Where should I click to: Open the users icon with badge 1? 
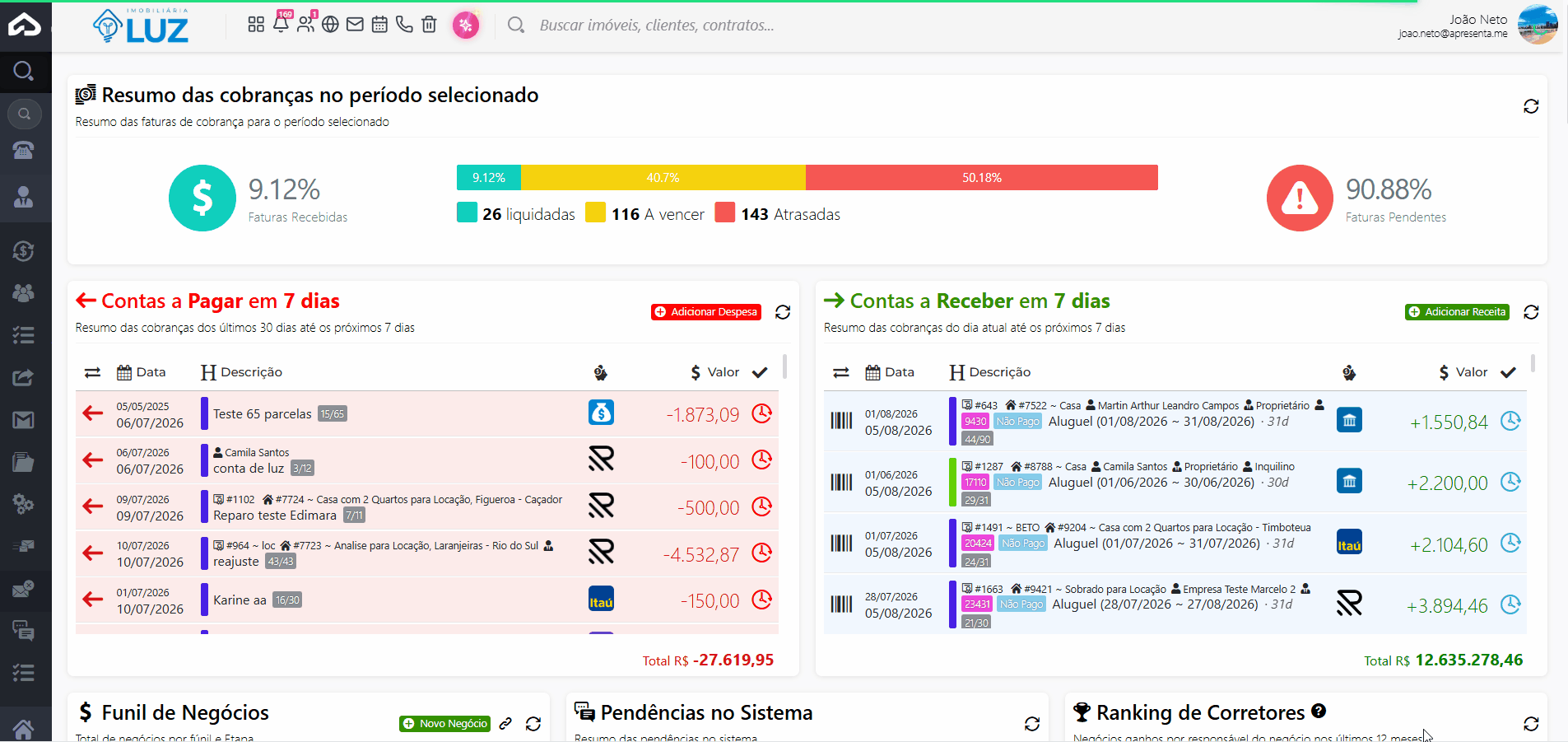(x=305, y=23)
